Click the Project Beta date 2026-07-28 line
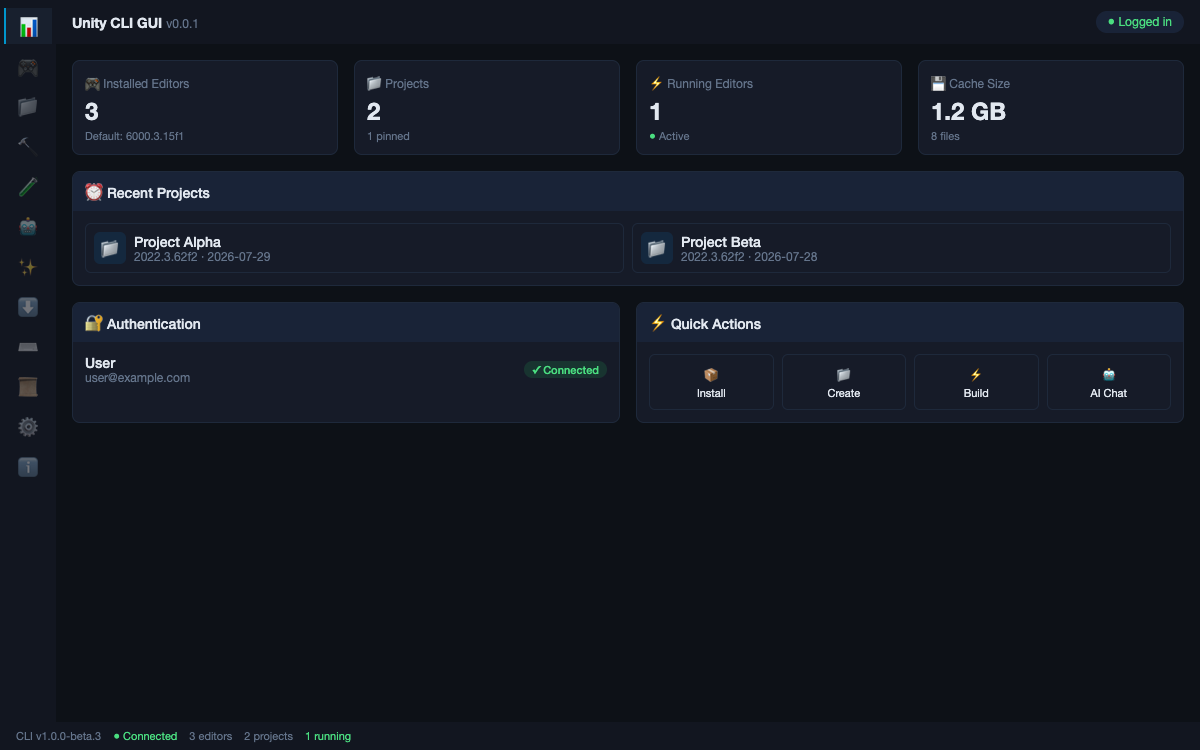 click(749, 257)
